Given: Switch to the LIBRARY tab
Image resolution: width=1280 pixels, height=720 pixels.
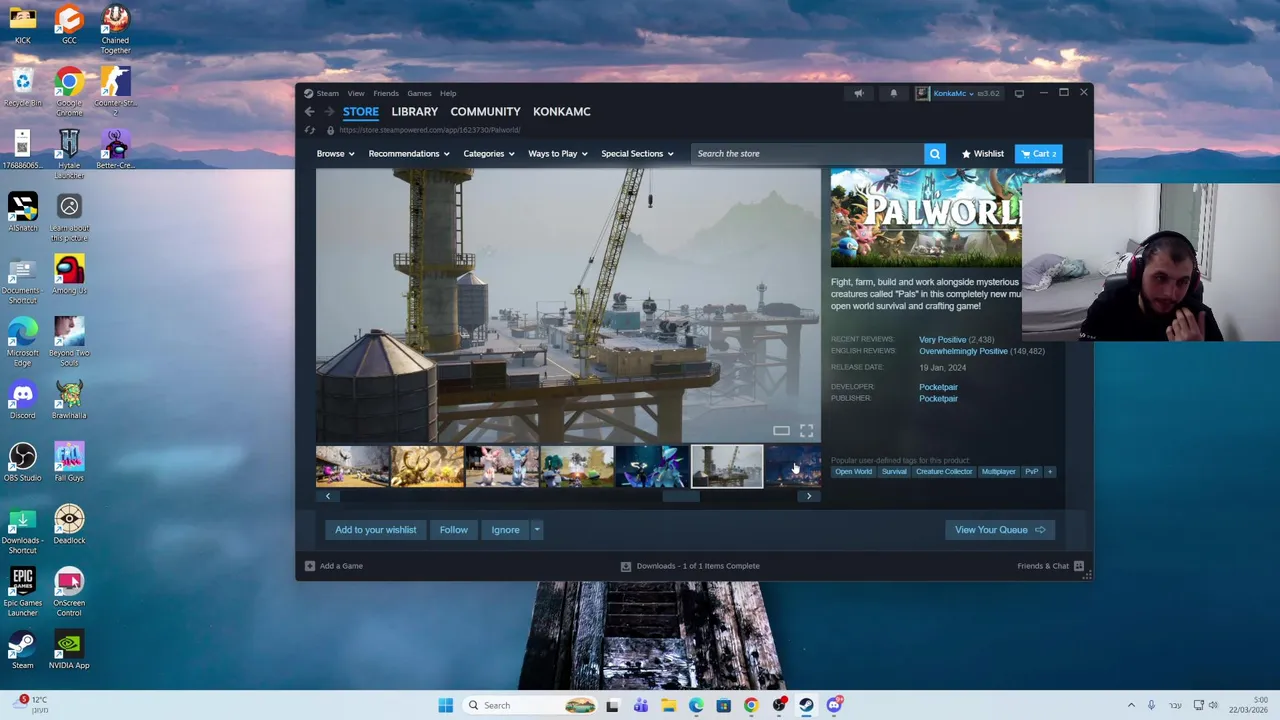Looking at the screenshot, I should tap(415, 112).
